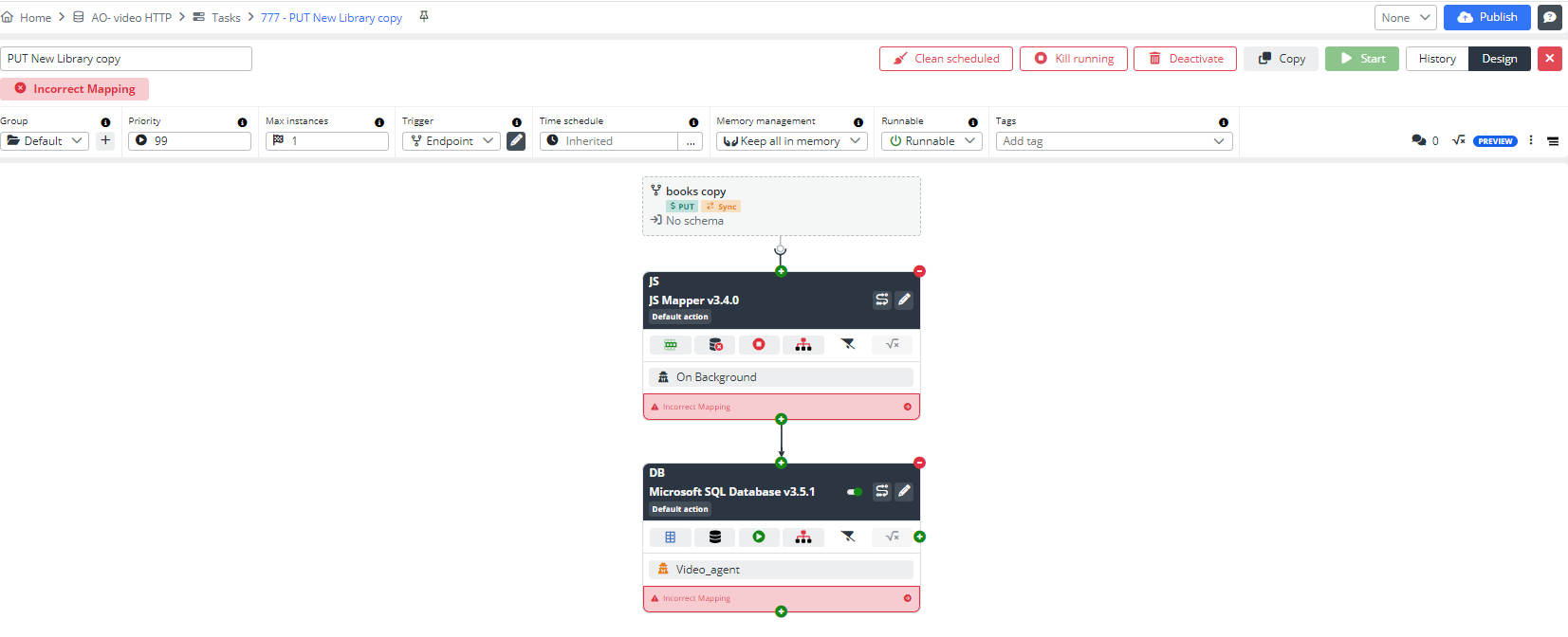Screen dimensions: 1568x637
Task: Click the Trigger edit pencil button
Action: click(x=516, y=141)
